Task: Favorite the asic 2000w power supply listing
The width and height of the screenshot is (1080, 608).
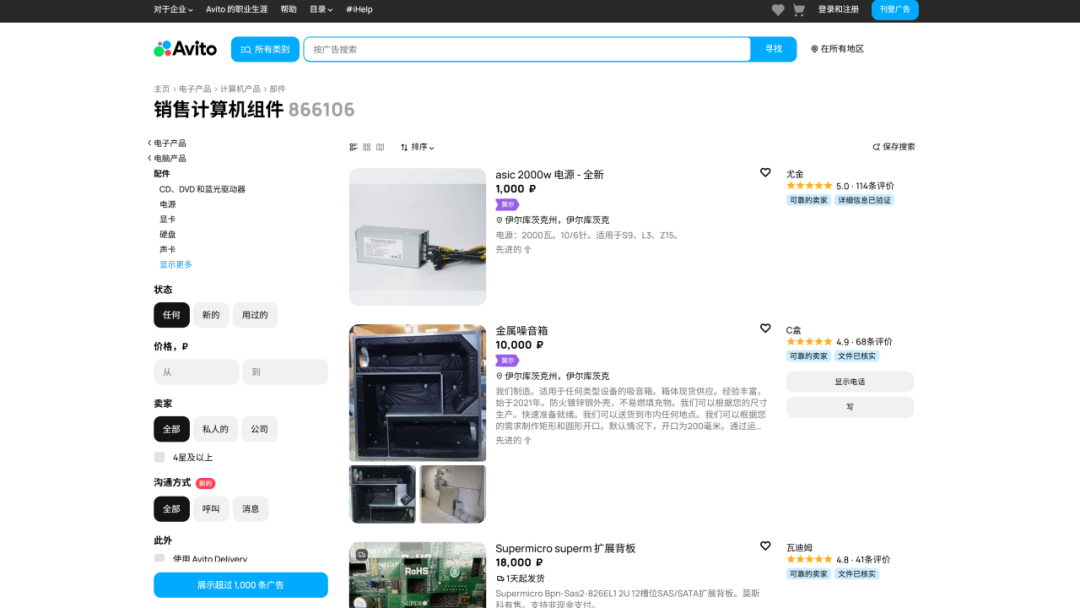Action: point(765,172)
